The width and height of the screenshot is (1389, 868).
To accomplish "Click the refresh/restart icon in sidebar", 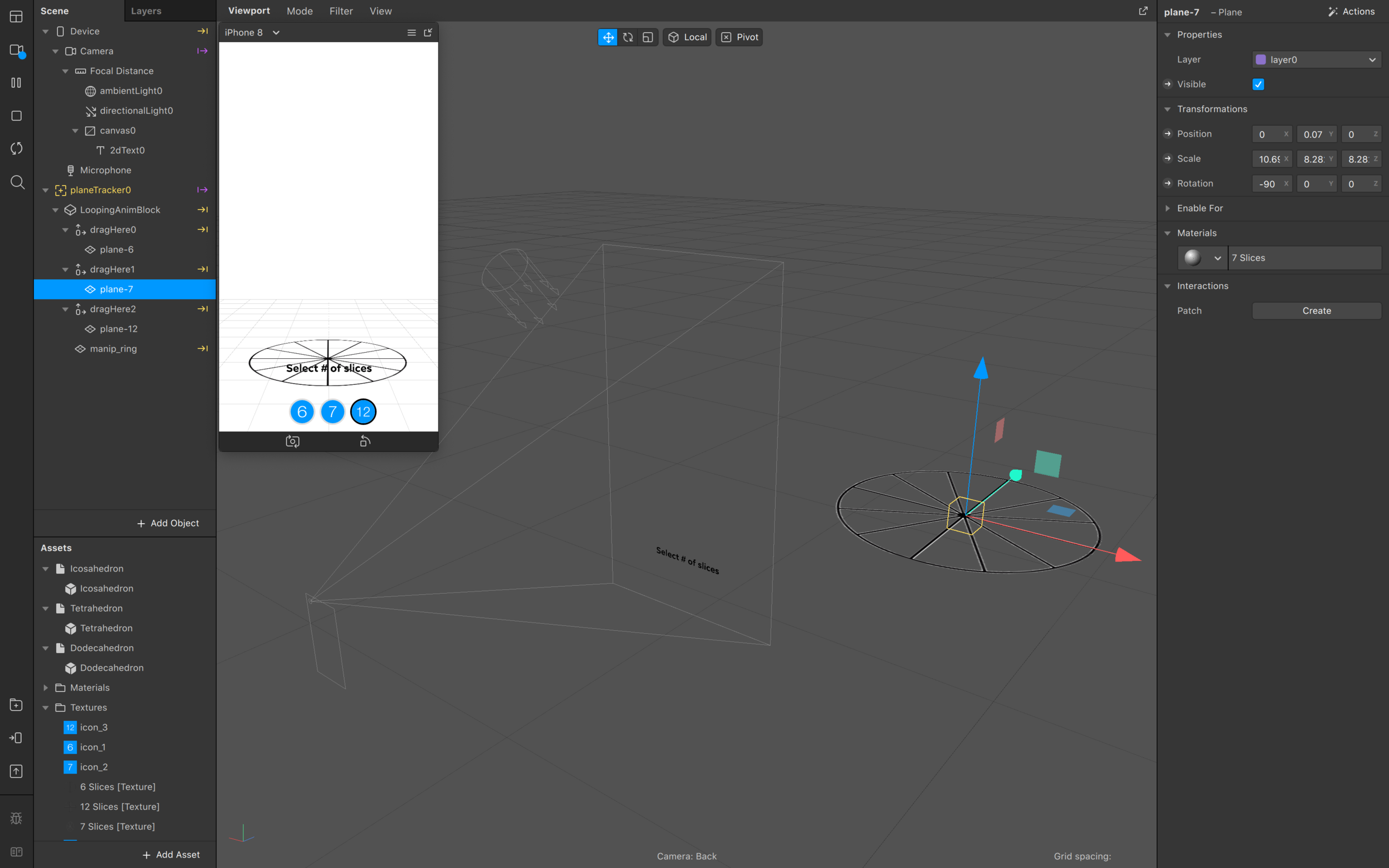I will tap(17, 149).
